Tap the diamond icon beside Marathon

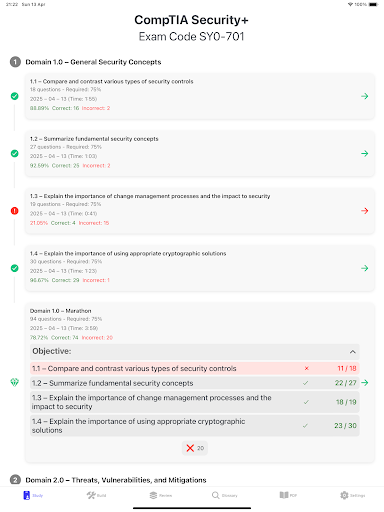pyautogui.click(x=14, y=382)
